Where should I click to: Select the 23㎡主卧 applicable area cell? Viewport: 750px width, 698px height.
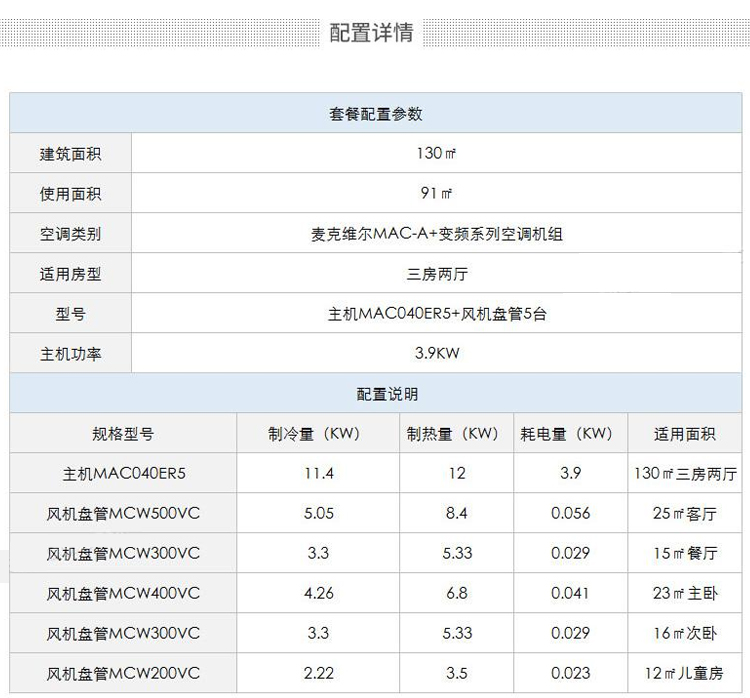(684, 593)
